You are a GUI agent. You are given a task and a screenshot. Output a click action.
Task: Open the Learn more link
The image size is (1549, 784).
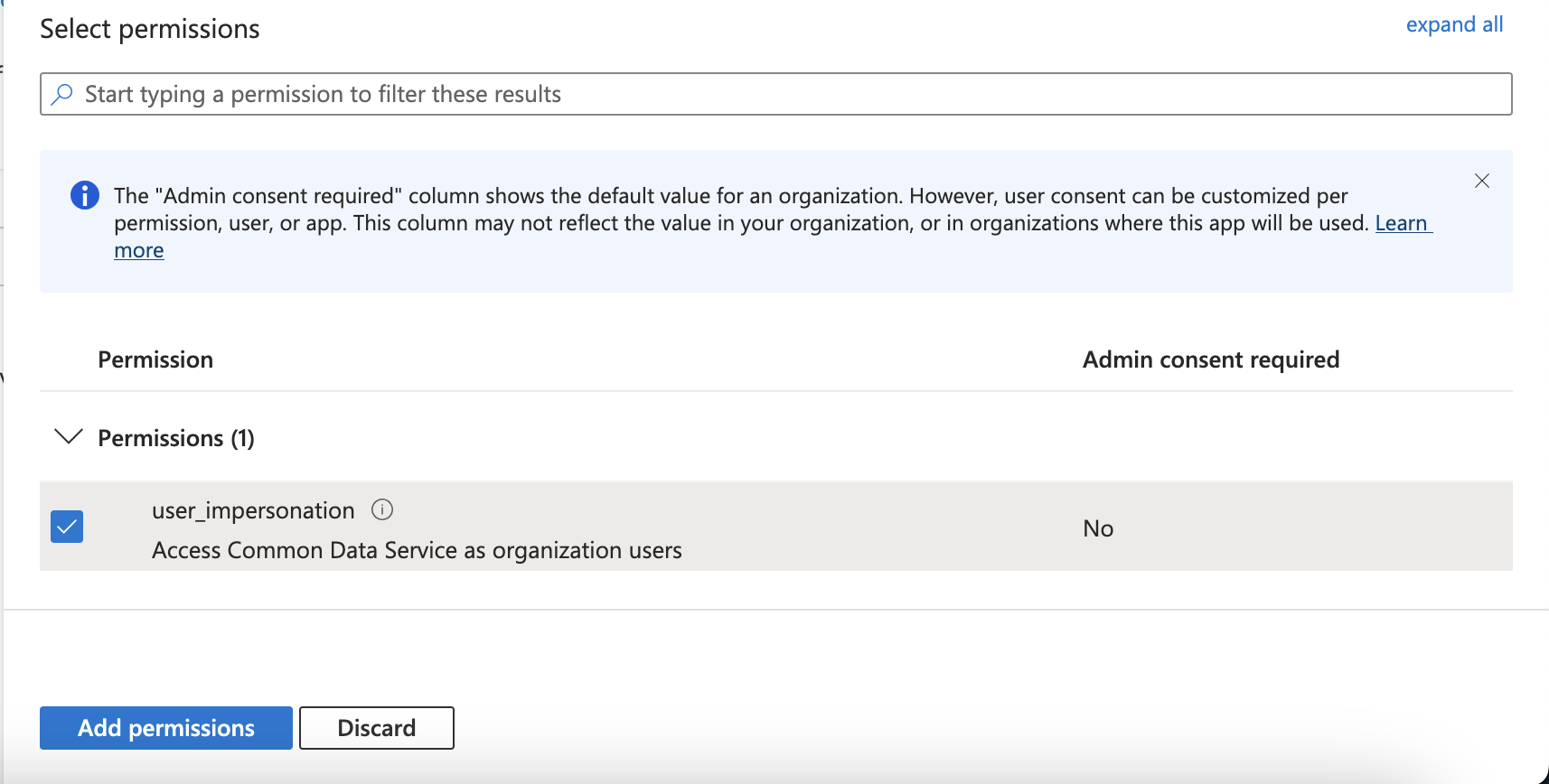point(1403,223)
